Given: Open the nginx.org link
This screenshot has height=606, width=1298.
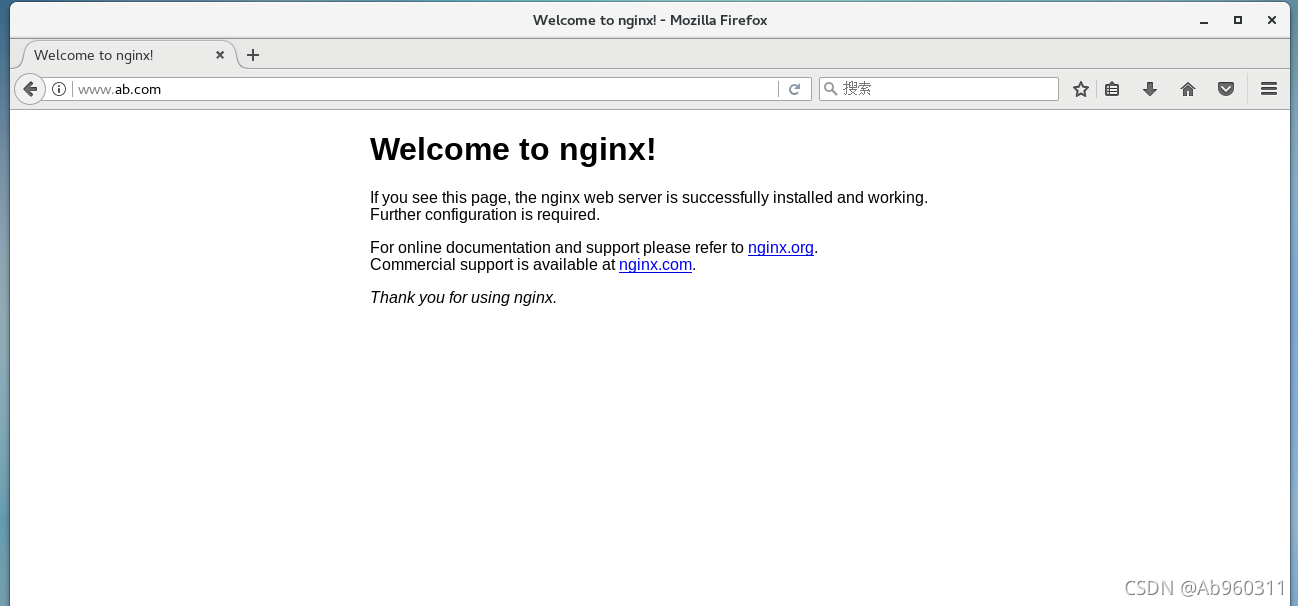Looking at the screenshot, I should coord(781,248).
